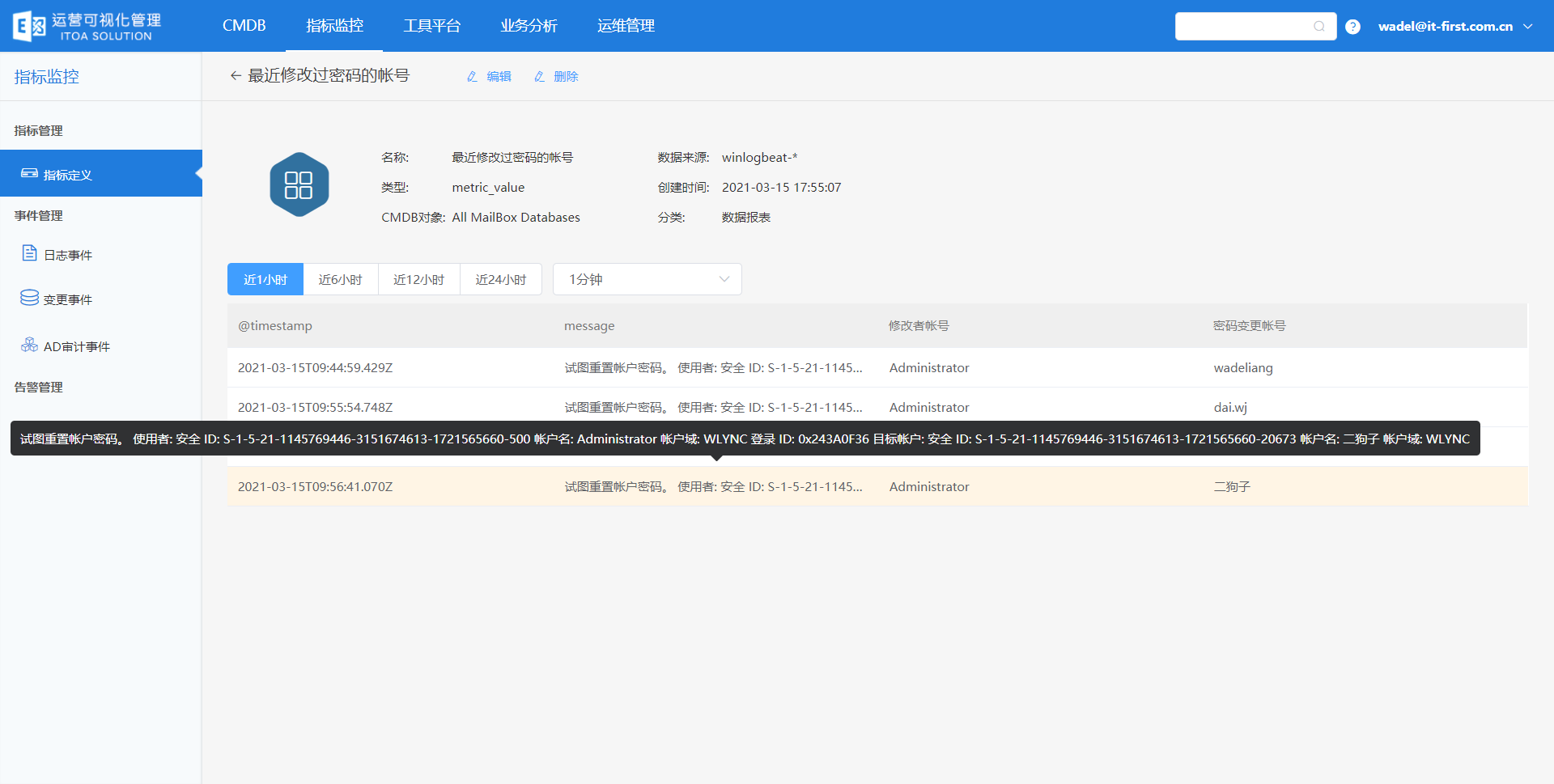Click the dai.wj account cell
Viewport: 1554px width, 784px height.
1230,408
